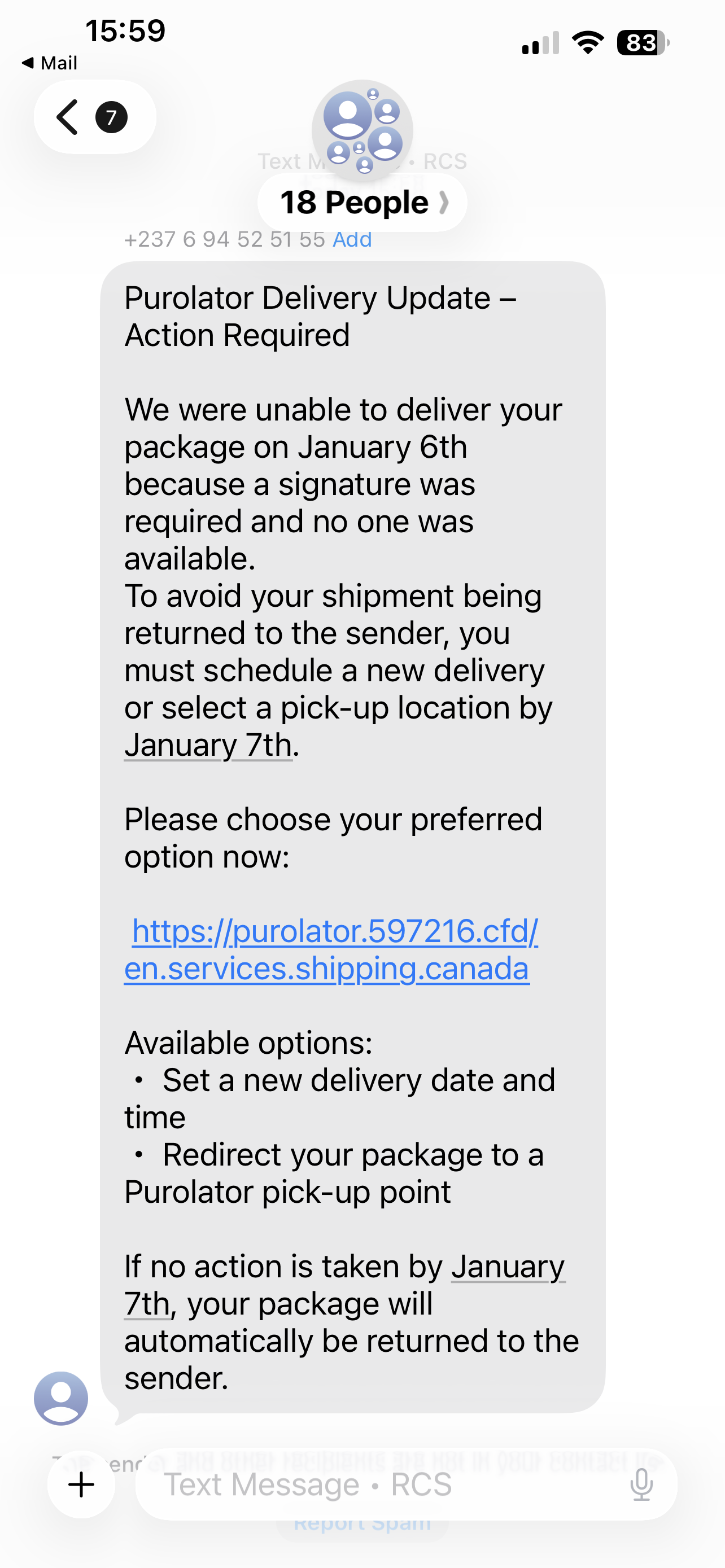This screenshot has height=1568, width=725.
Task: Focus the Text Message RCS field
Action: pyautogui.click(x=377, y=1484)
